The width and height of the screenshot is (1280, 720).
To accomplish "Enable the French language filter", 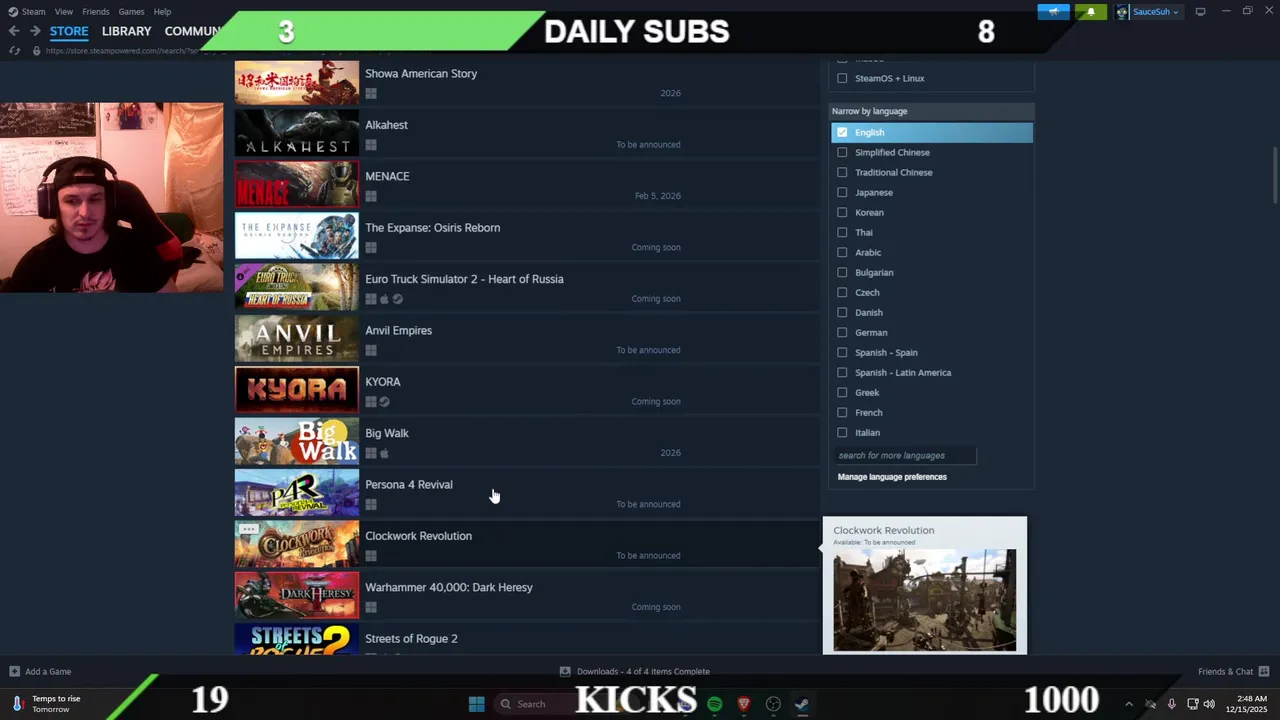I will 842,412.
